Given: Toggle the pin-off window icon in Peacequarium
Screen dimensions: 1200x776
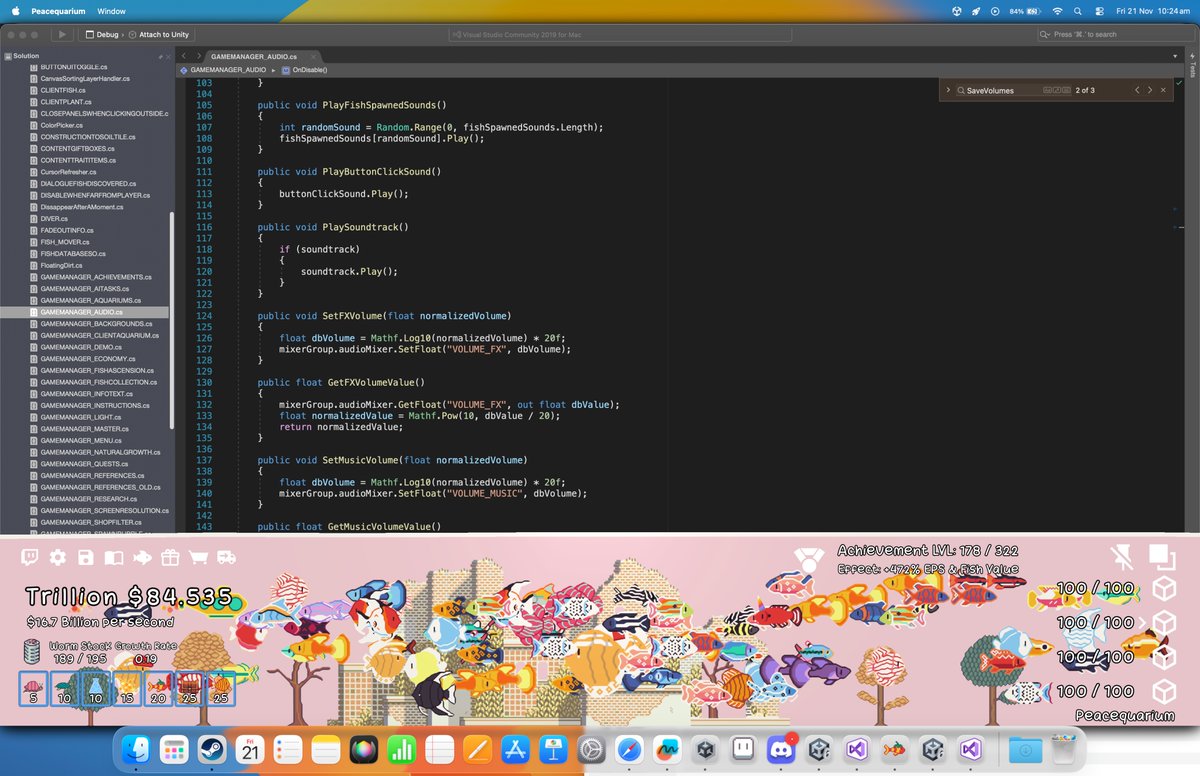Looking at the screenshot, I should [1123, 556].
